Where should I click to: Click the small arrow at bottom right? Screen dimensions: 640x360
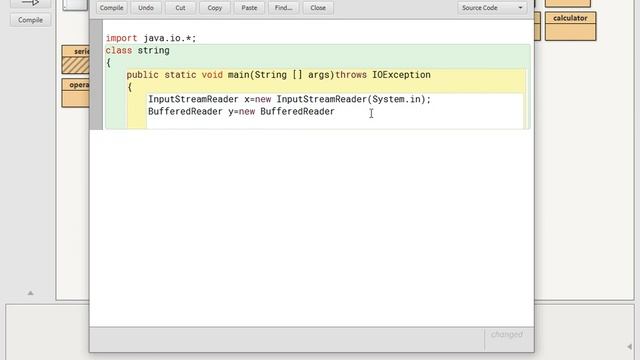pyautogui.click(x=629, y=347)
